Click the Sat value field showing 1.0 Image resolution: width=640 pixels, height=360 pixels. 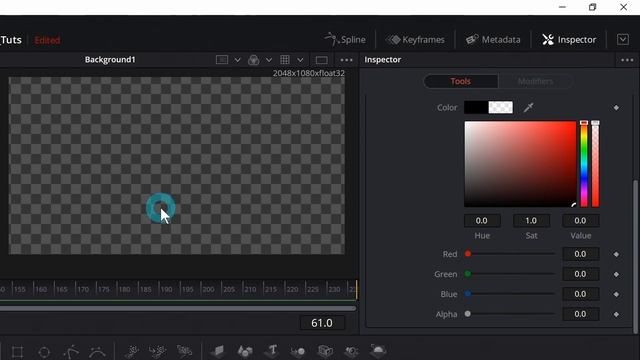[531, 221]
